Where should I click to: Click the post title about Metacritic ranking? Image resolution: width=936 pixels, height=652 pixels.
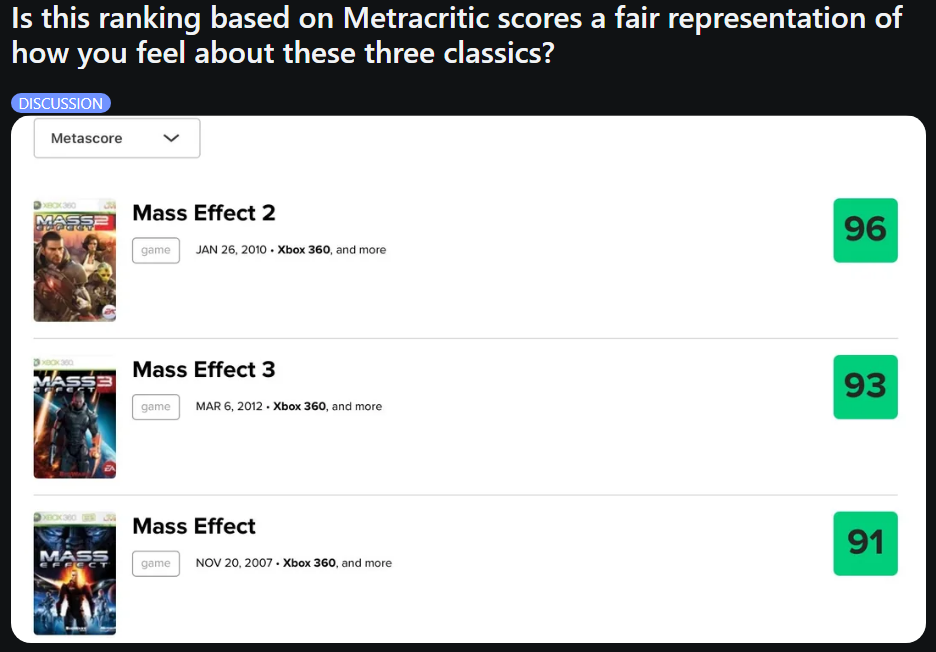(x=456, y=34)
